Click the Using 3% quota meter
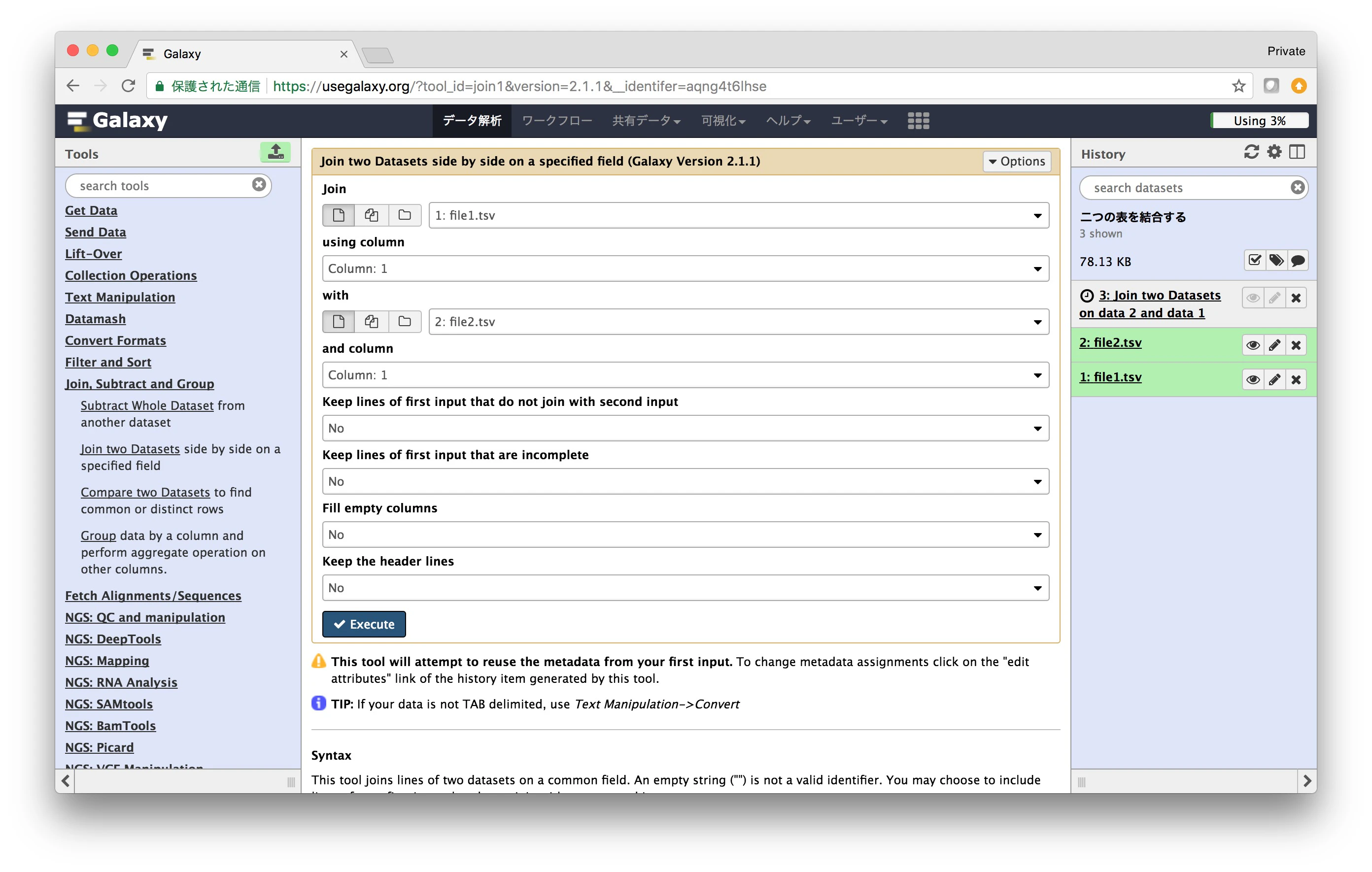This screenshot has width=1372, height=872. pyautogui.click(x=1259, y=121)
